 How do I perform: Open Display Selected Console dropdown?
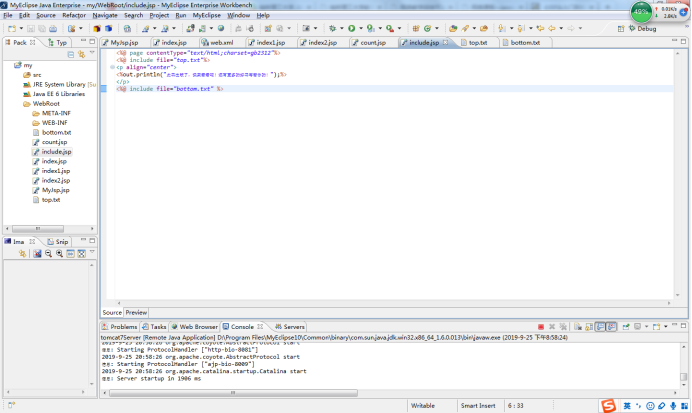tap(646, 327)
